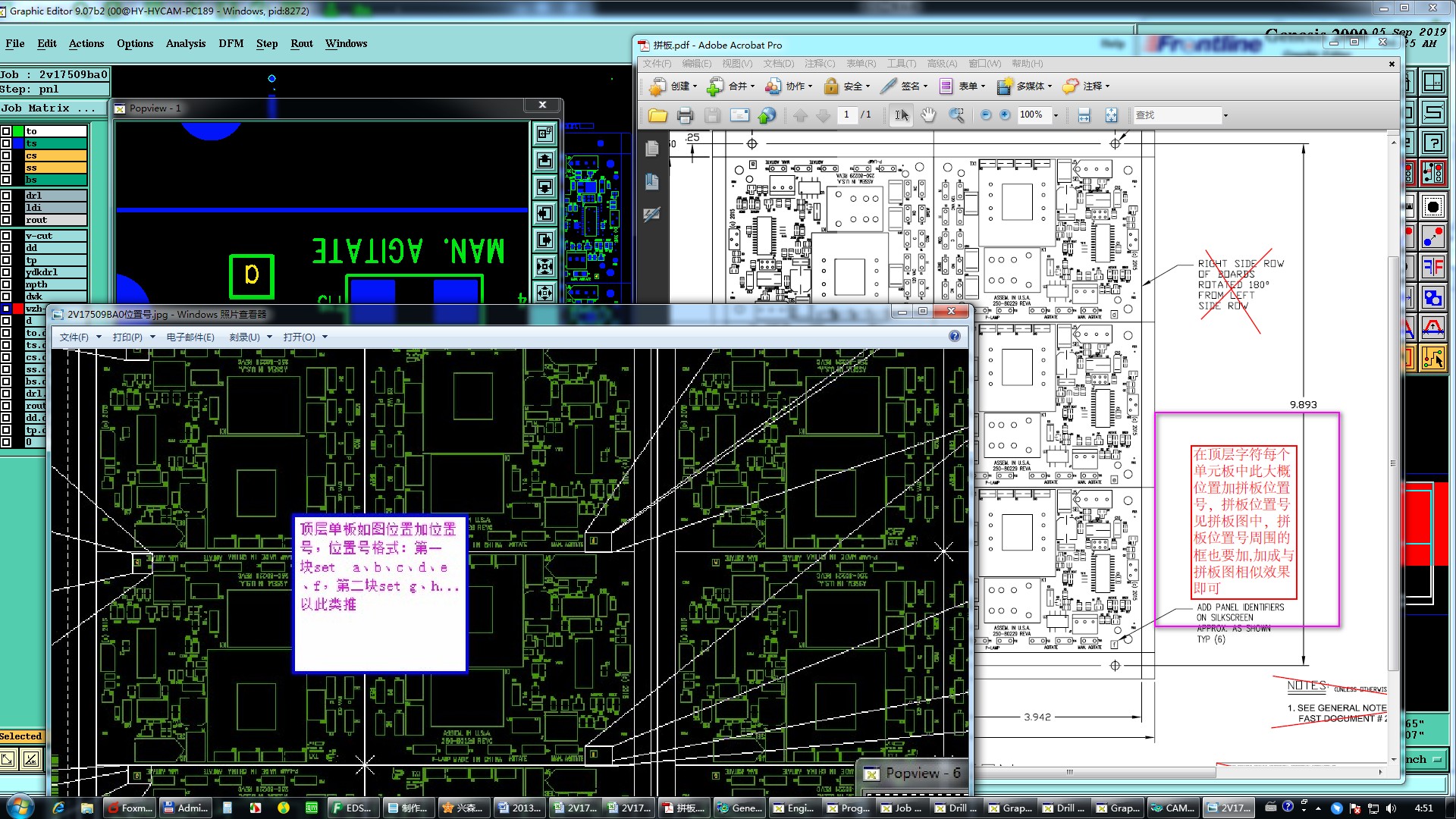
Task: Click first Popview side panel icon
Action: click(x=544, y=134)
